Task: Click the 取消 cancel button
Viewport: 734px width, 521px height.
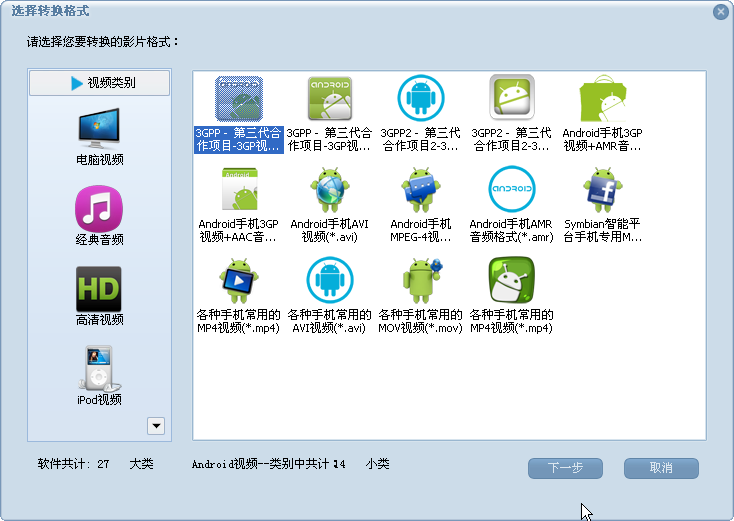Action: click(x=661, y=468)
